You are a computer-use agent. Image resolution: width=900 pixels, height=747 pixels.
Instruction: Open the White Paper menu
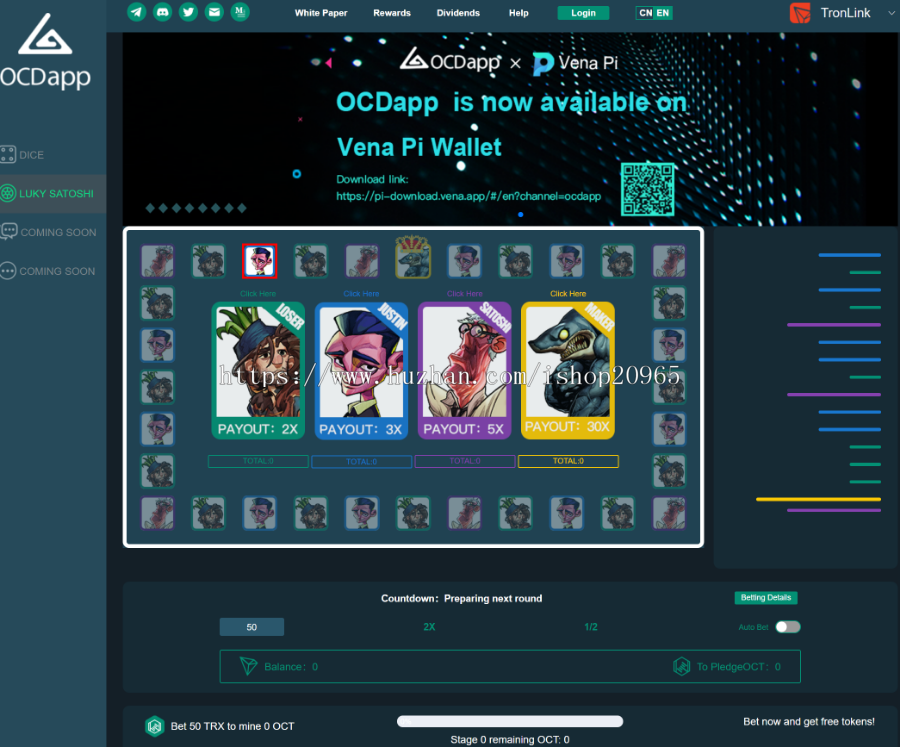coord(321,13)
